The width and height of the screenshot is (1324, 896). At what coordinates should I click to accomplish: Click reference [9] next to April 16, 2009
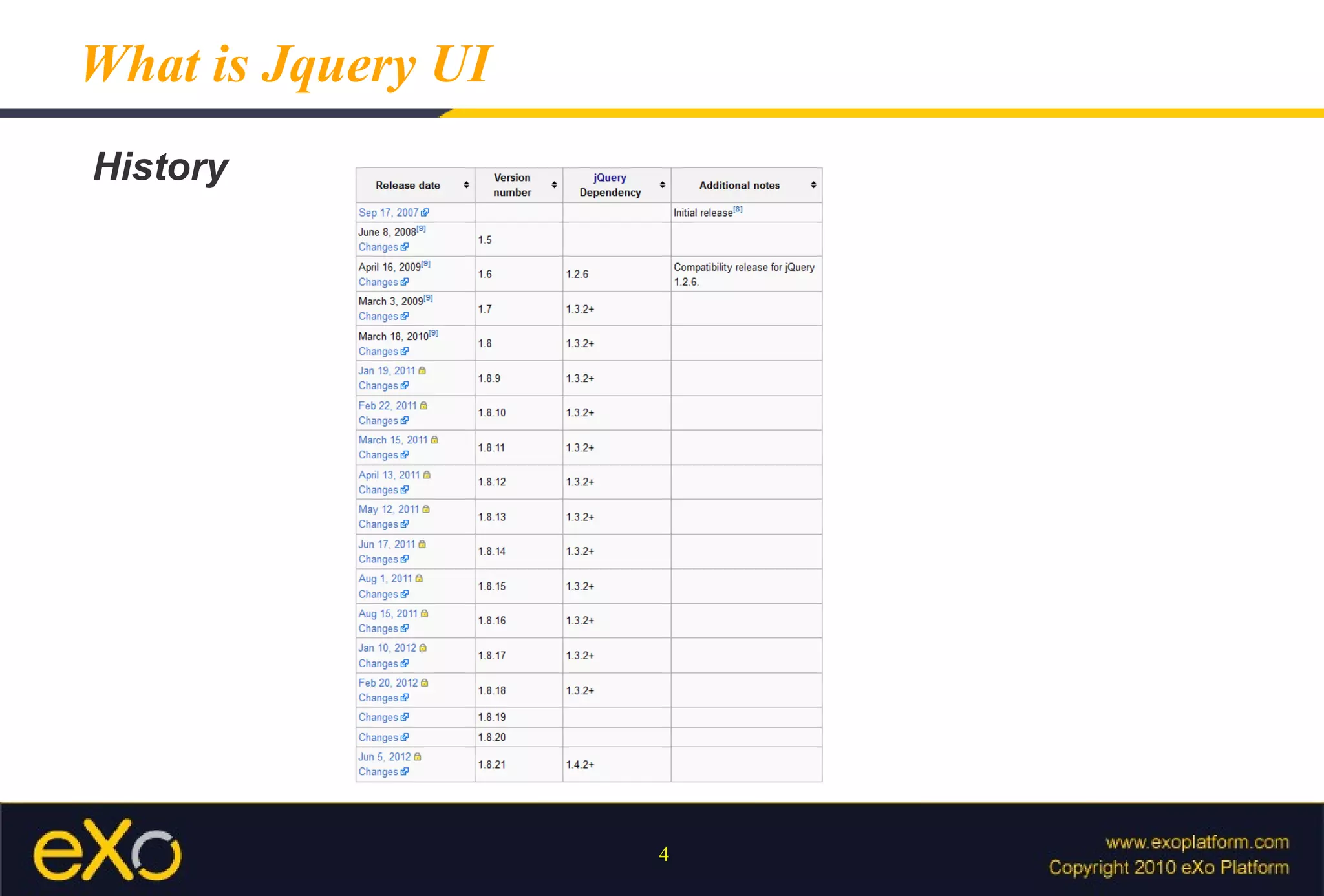click(x=425, y=264)
